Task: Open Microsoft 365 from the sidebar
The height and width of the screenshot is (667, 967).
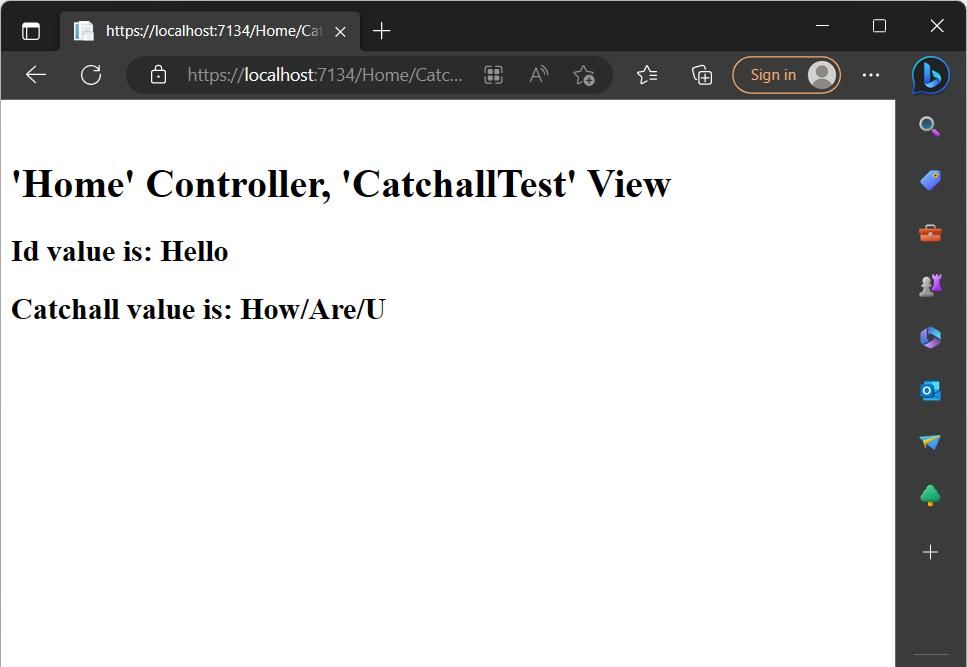Action: 930,337
